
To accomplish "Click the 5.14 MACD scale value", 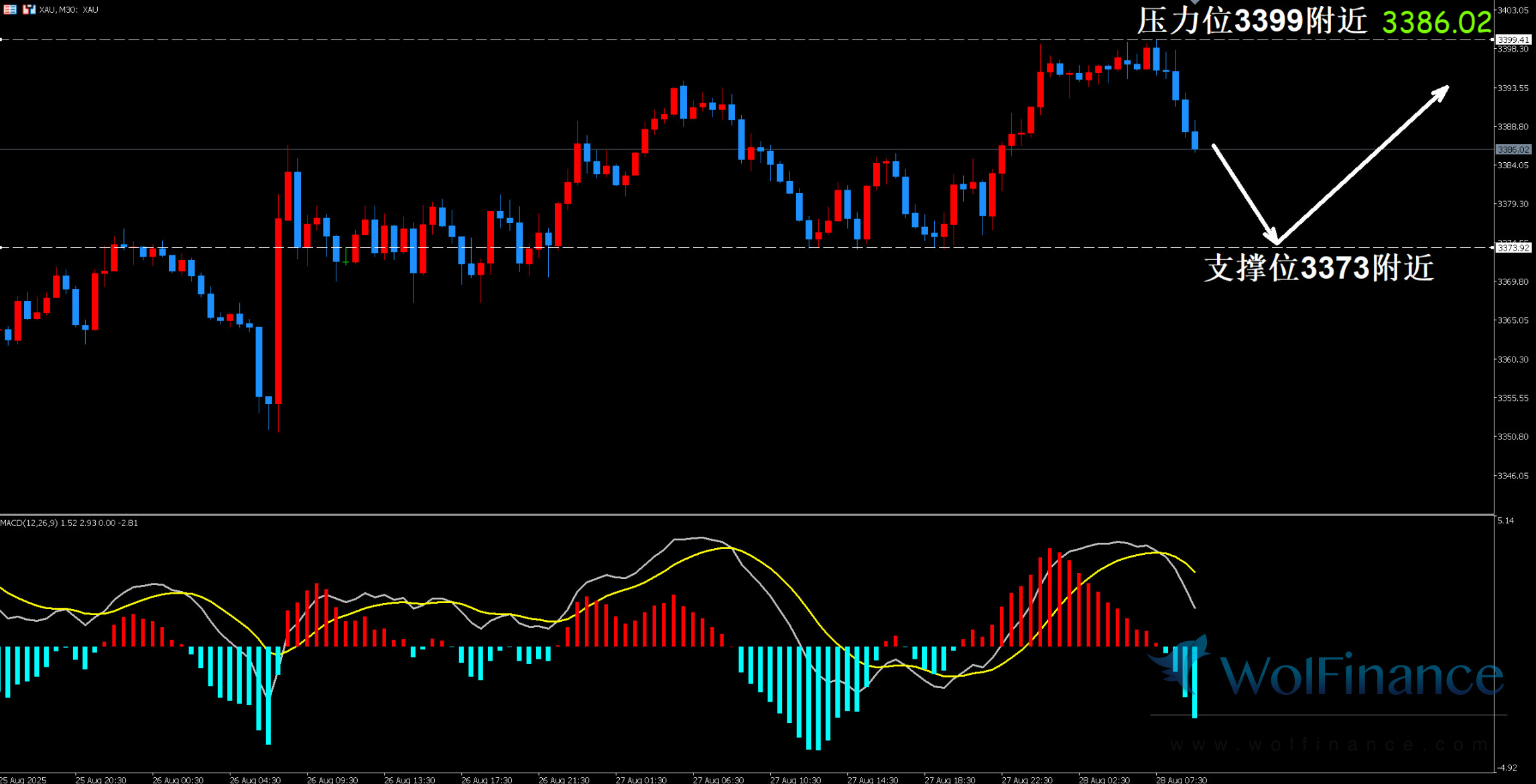I will point(1506,521).
